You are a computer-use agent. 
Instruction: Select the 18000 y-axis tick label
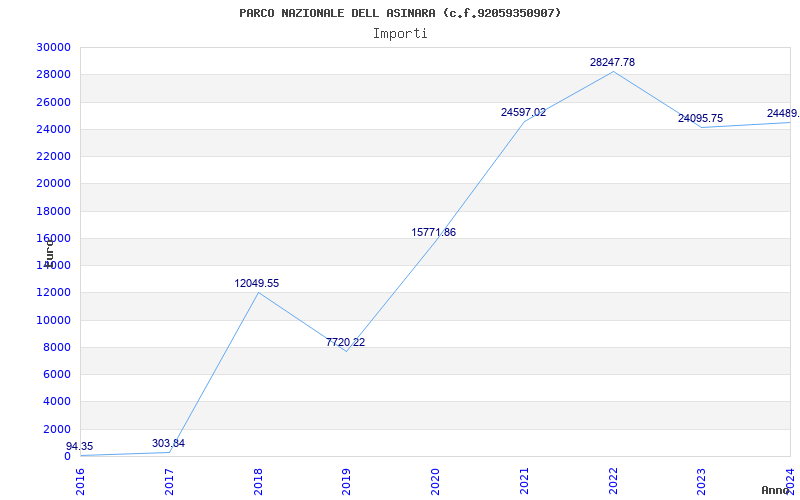click(x=53, y=211)
